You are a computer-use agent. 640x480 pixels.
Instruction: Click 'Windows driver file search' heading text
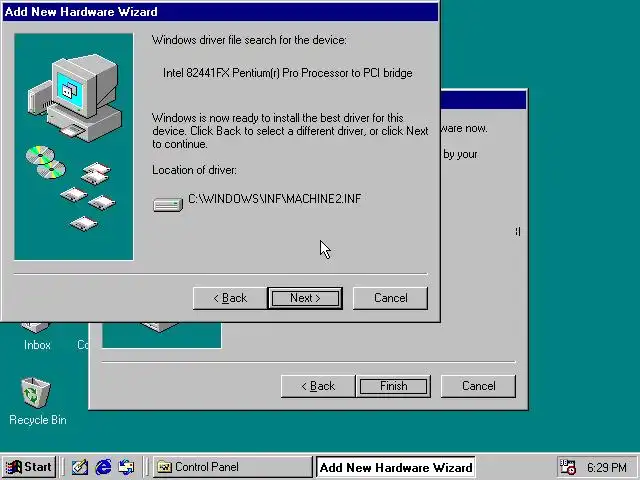tap(249, 40)
